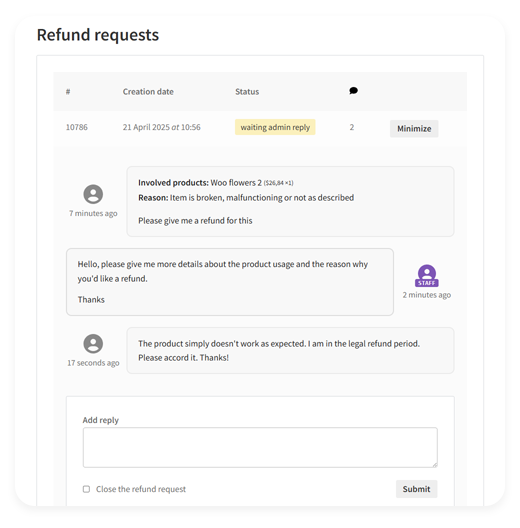520x528 pixels.
Task: Click the Submit reply button
Action: 417,489
